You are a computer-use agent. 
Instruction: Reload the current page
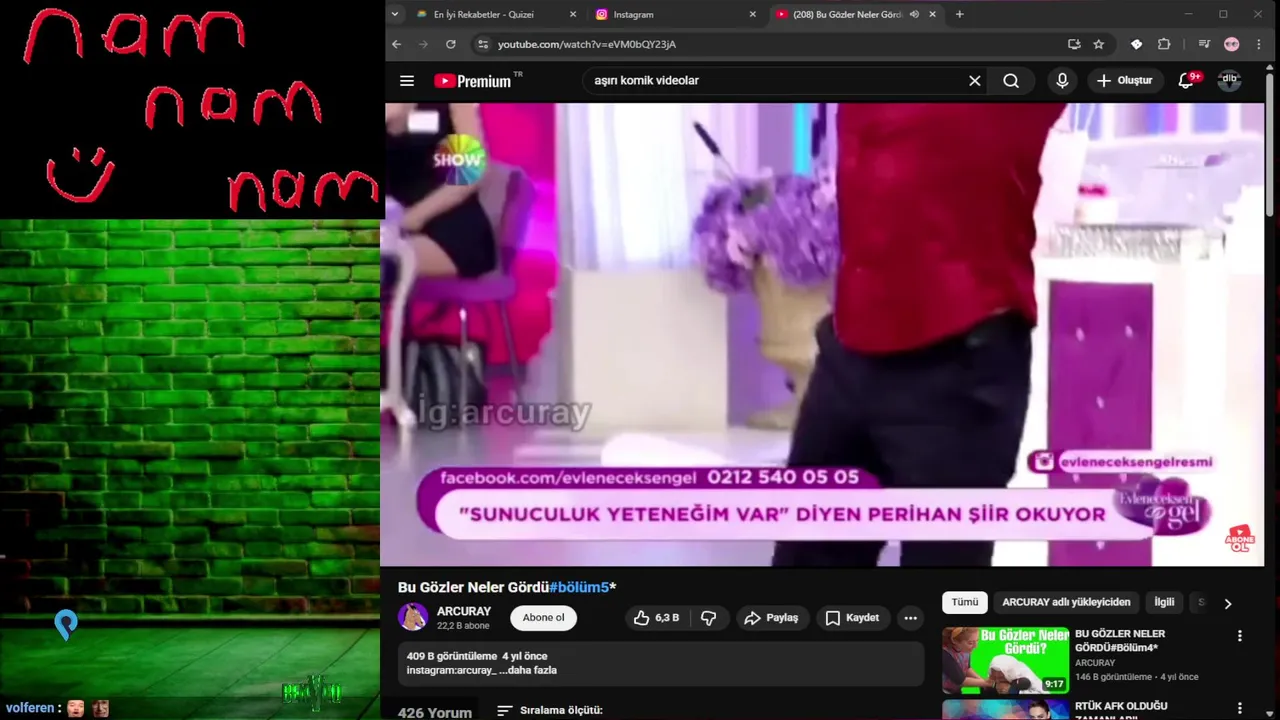pos(451,44)
